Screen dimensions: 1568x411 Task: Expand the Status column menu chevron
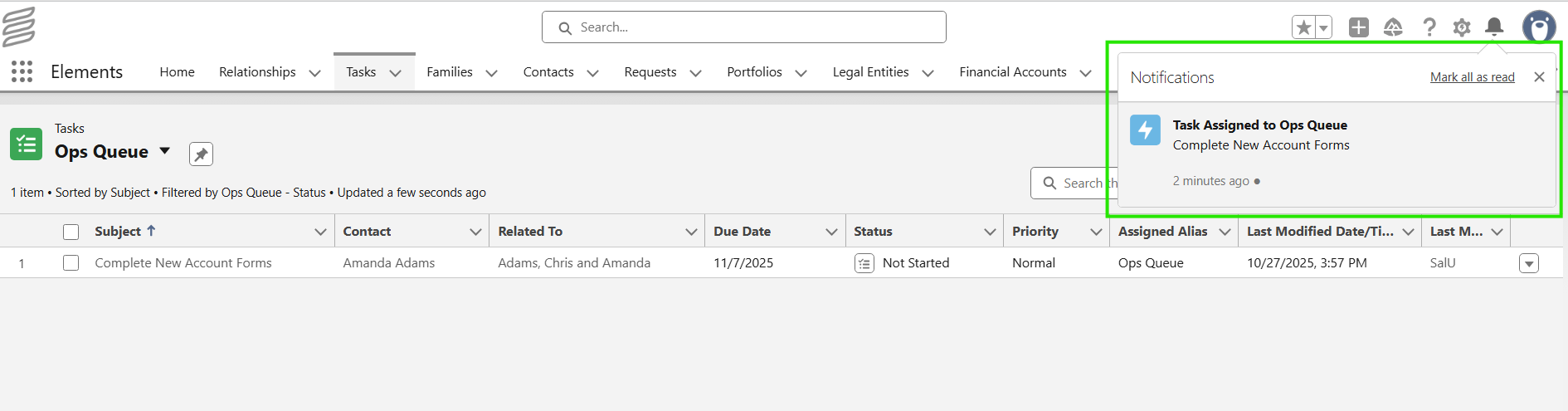coord(990,232)
